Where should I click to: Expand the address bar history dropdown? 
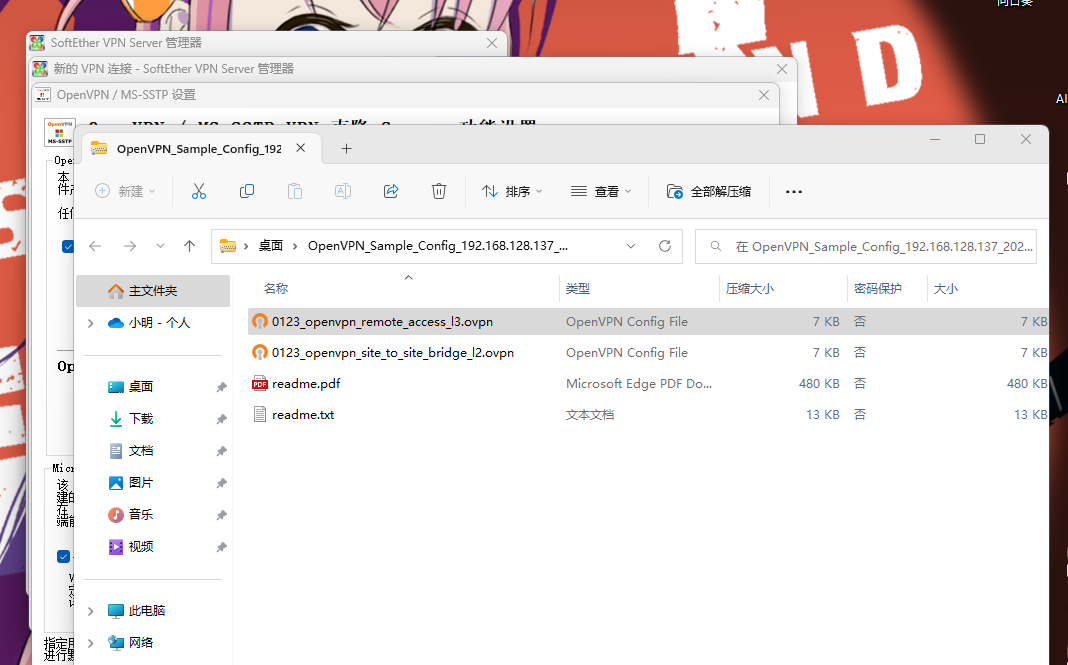[631, 246]
